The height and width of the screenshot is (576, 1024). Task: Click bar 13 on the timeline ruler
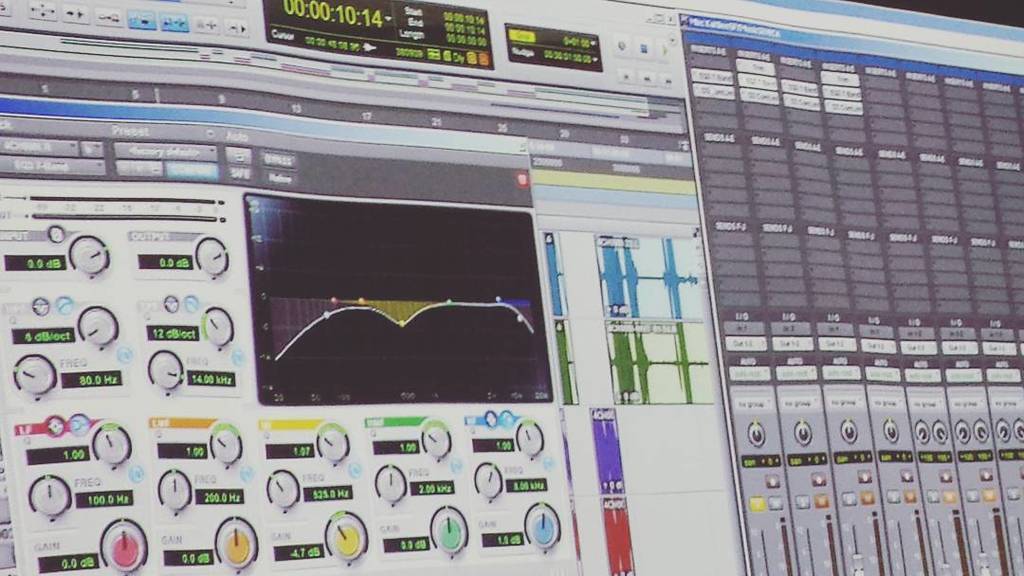click(x=296, y=109)
